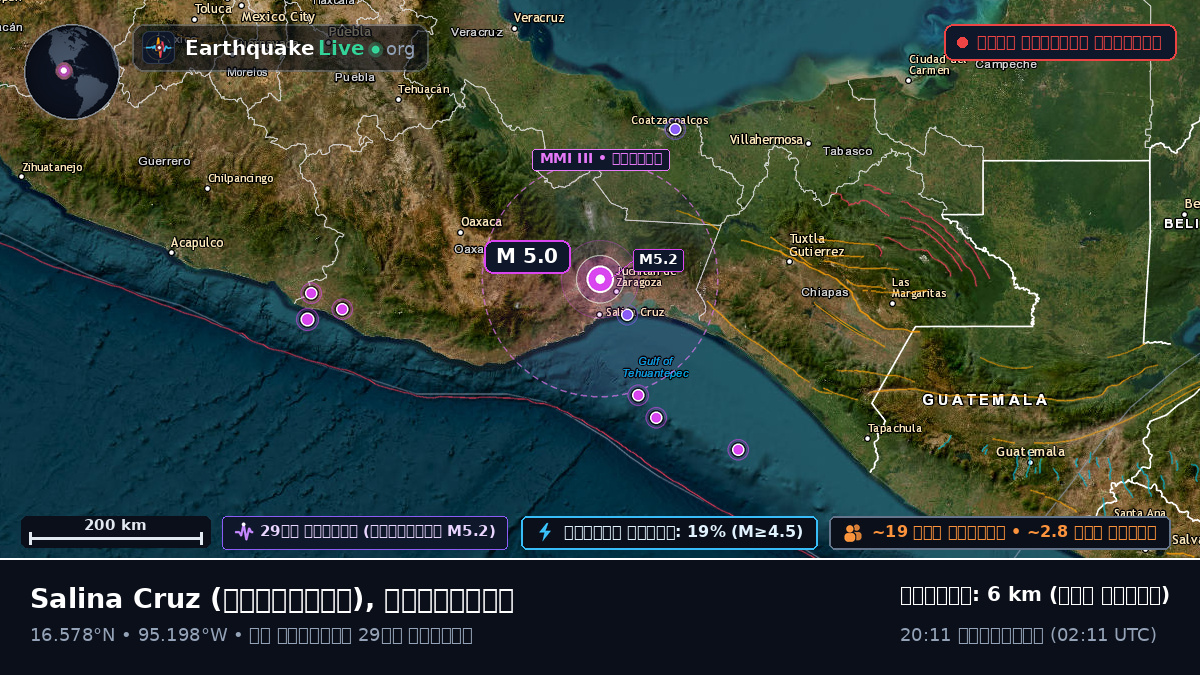Click the M5.2 magnitude tag
The width and height of the screenshot is (1200, 675).
click(658, 260)
